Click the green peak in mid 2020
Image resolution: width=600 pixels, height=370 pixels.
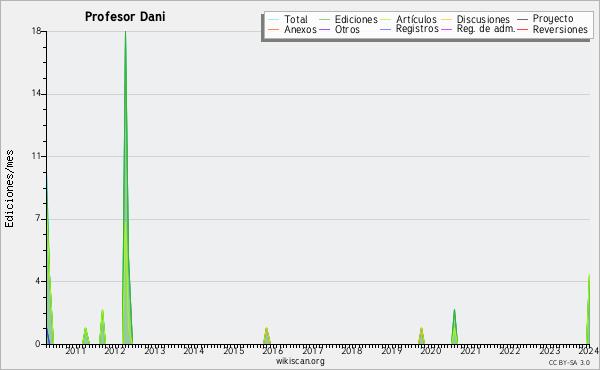pos(454,327)
